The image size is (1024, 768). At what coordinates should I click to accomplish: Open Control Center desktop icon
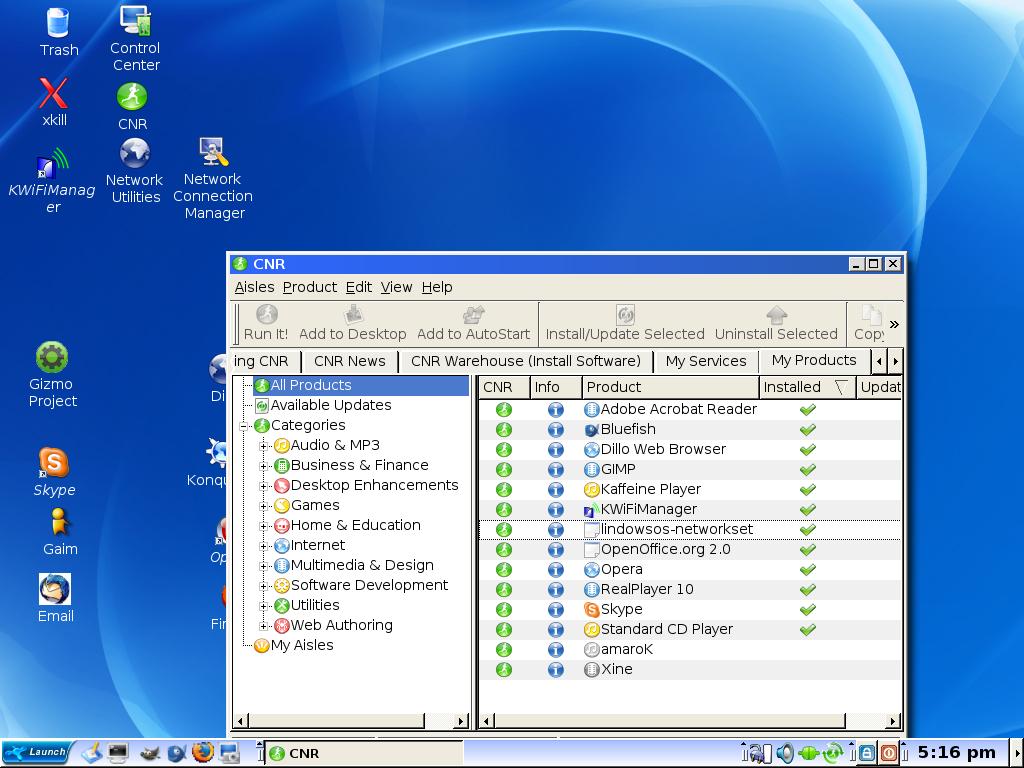click(135, 39)
